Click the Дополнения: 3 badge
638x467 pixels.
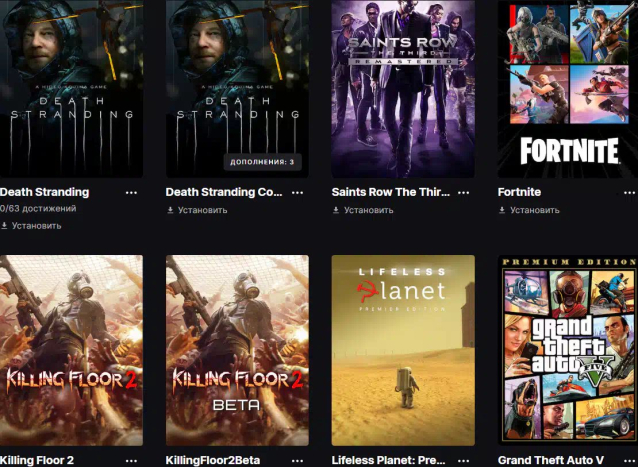coord(262,162)
